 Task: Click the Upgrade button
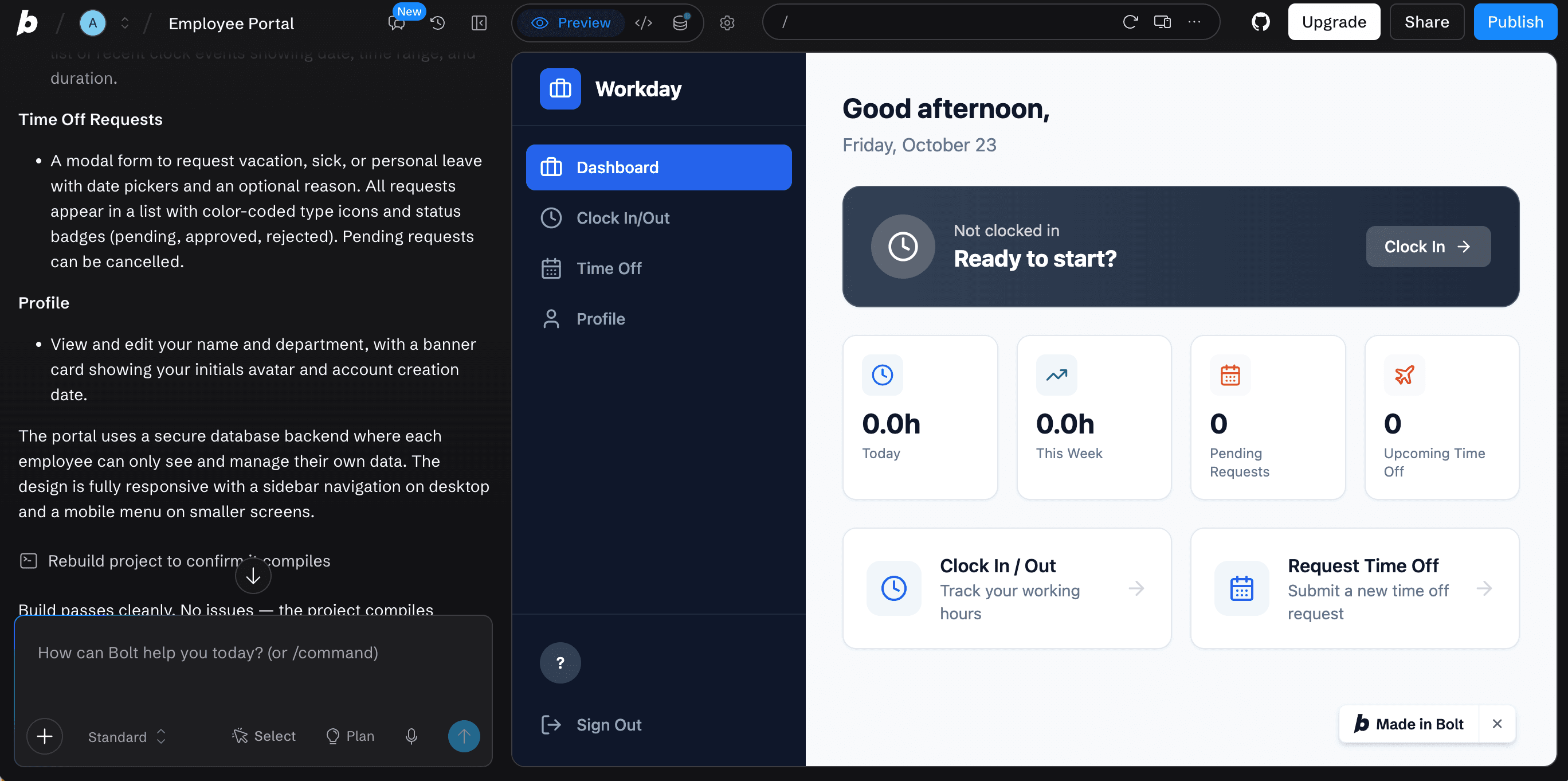coord(1334,22)
